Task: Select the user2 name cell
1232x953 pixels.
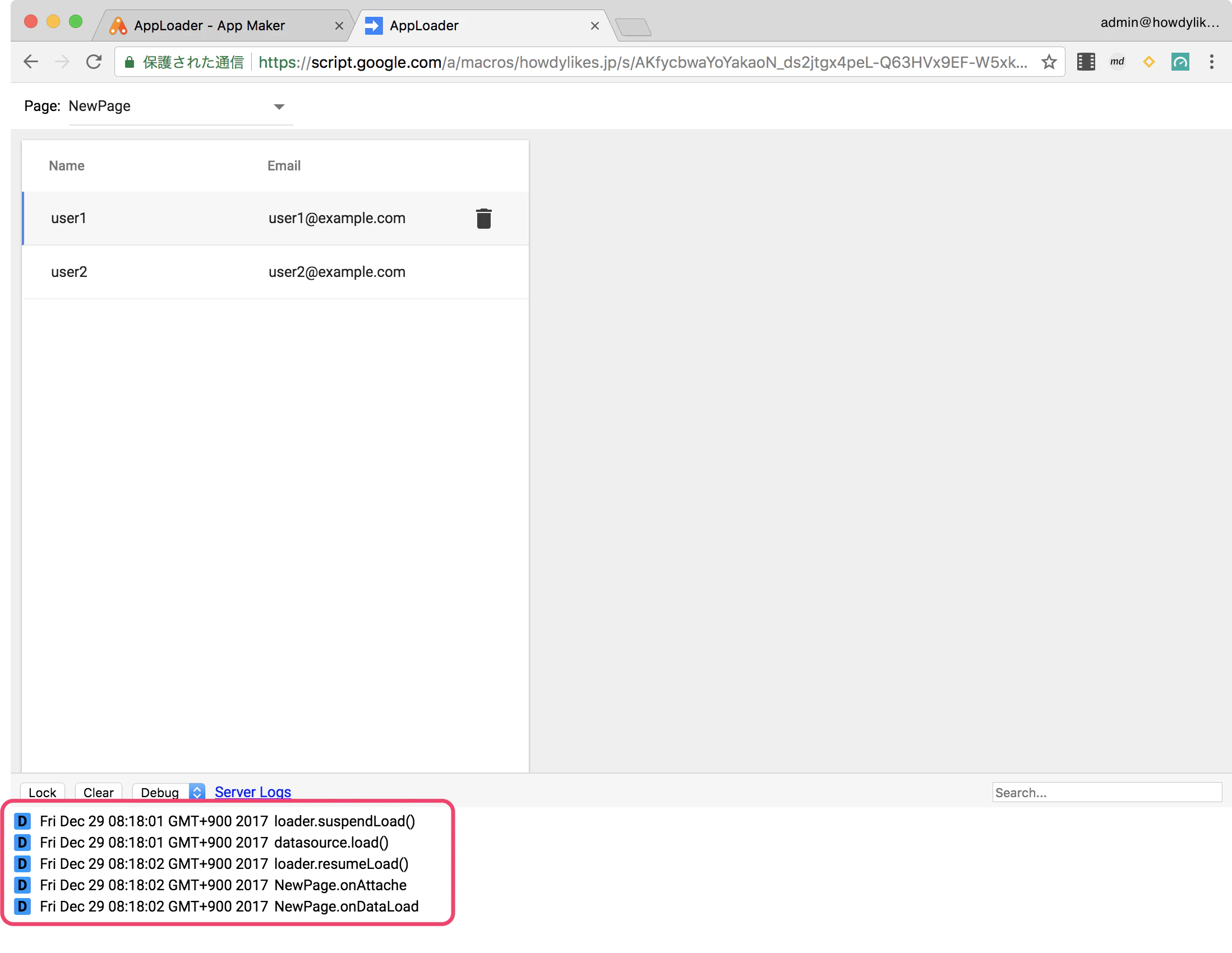Action: [70, 272]
